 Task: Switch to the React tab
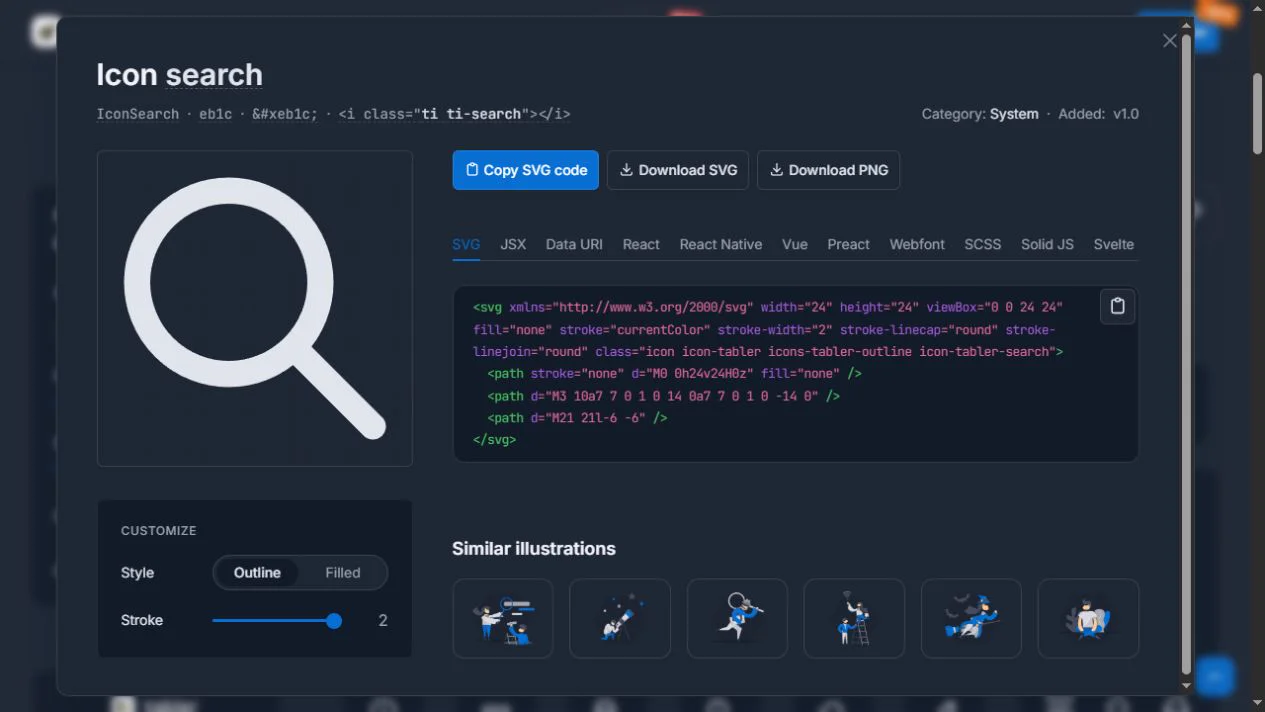641,244
